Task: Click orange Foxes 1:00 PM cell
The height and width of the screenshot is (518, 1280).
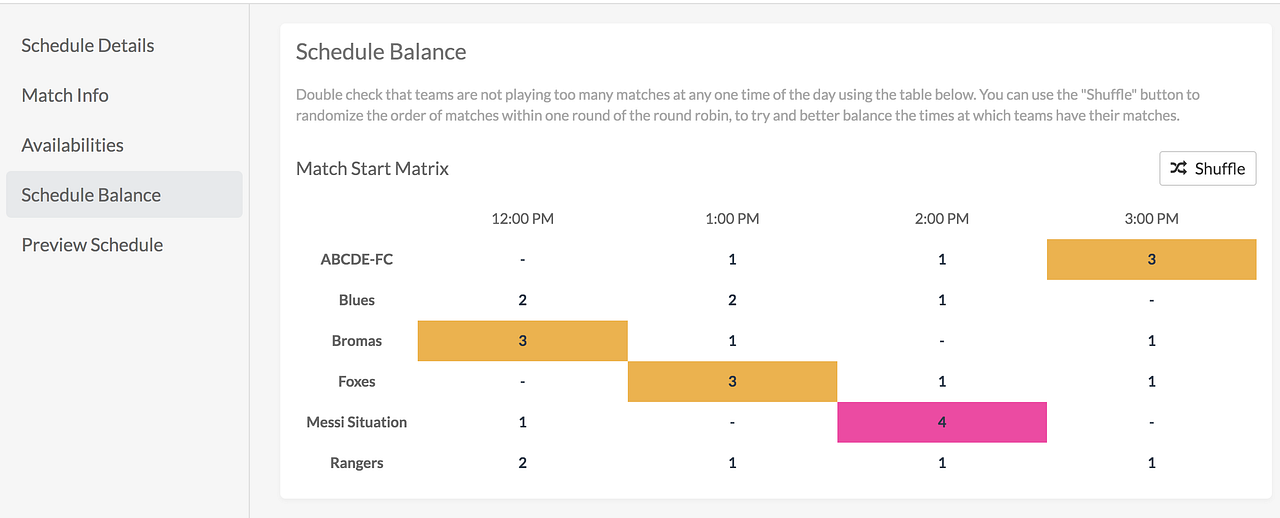Action: click(732, 381)
